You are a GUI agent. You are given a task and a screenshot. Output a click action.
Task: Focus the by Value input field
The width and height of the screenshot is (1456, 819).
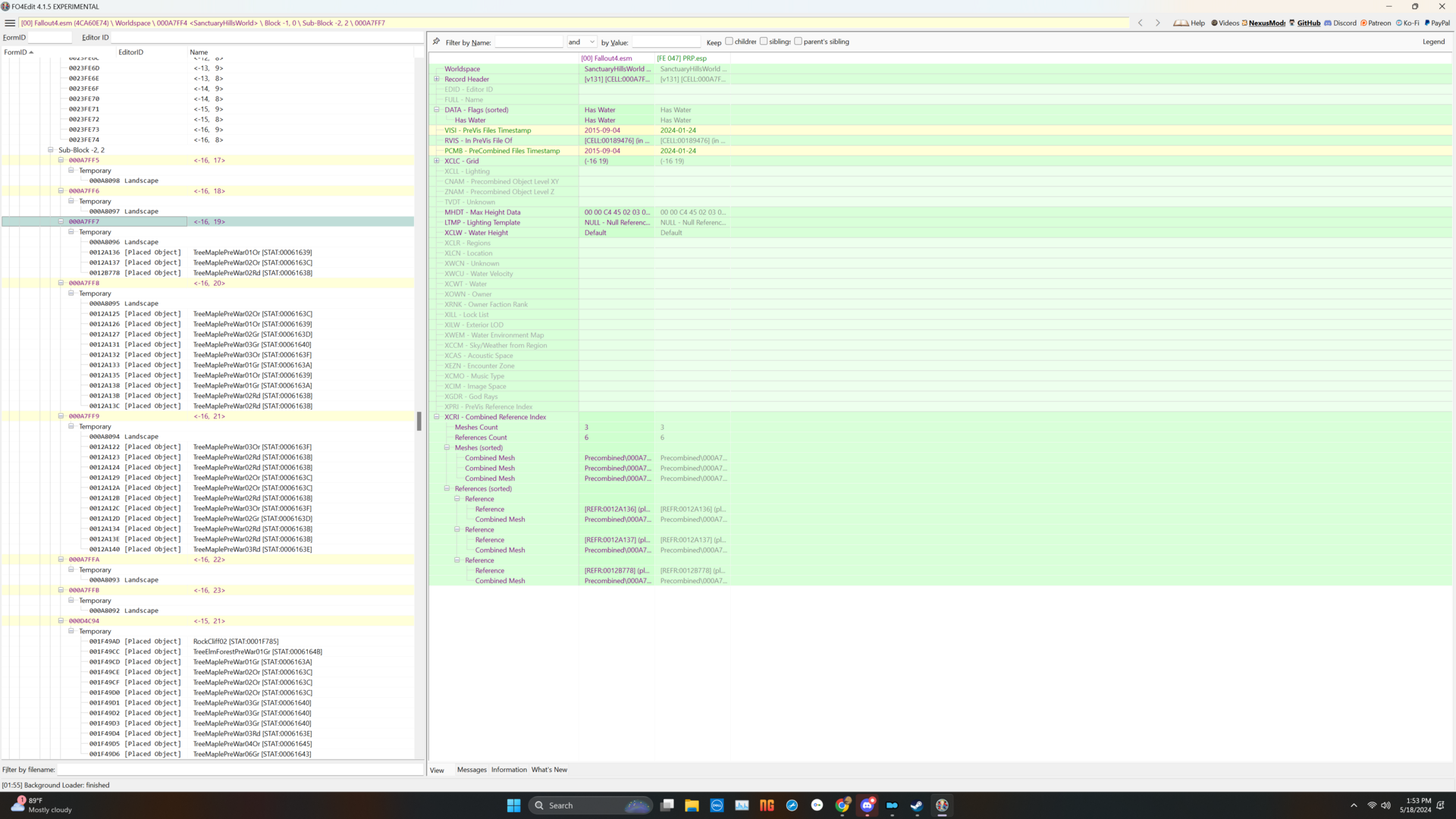(x=667, y=42)
